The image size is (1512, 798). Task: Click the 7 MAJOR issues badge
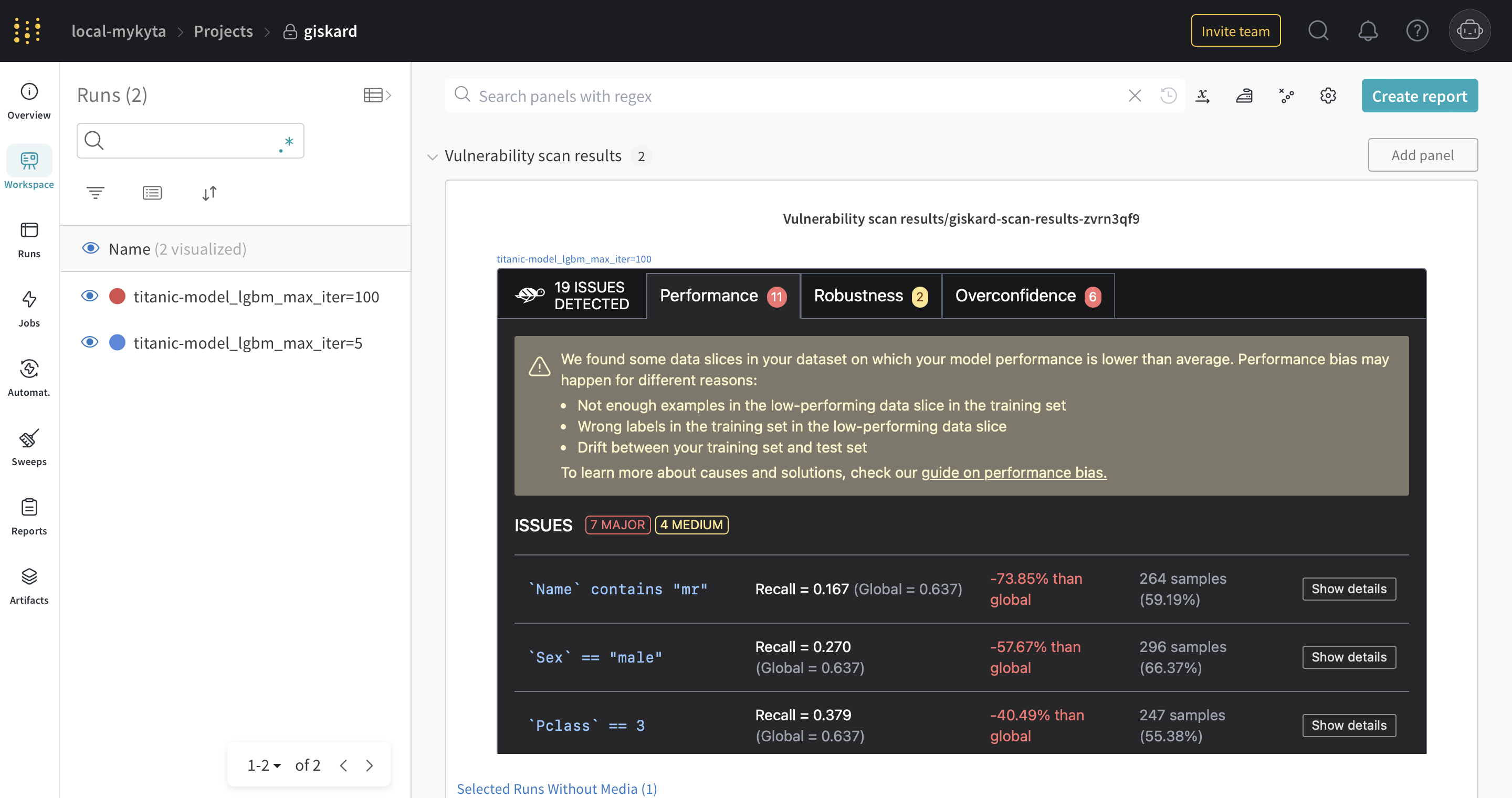tap(617, 524)
